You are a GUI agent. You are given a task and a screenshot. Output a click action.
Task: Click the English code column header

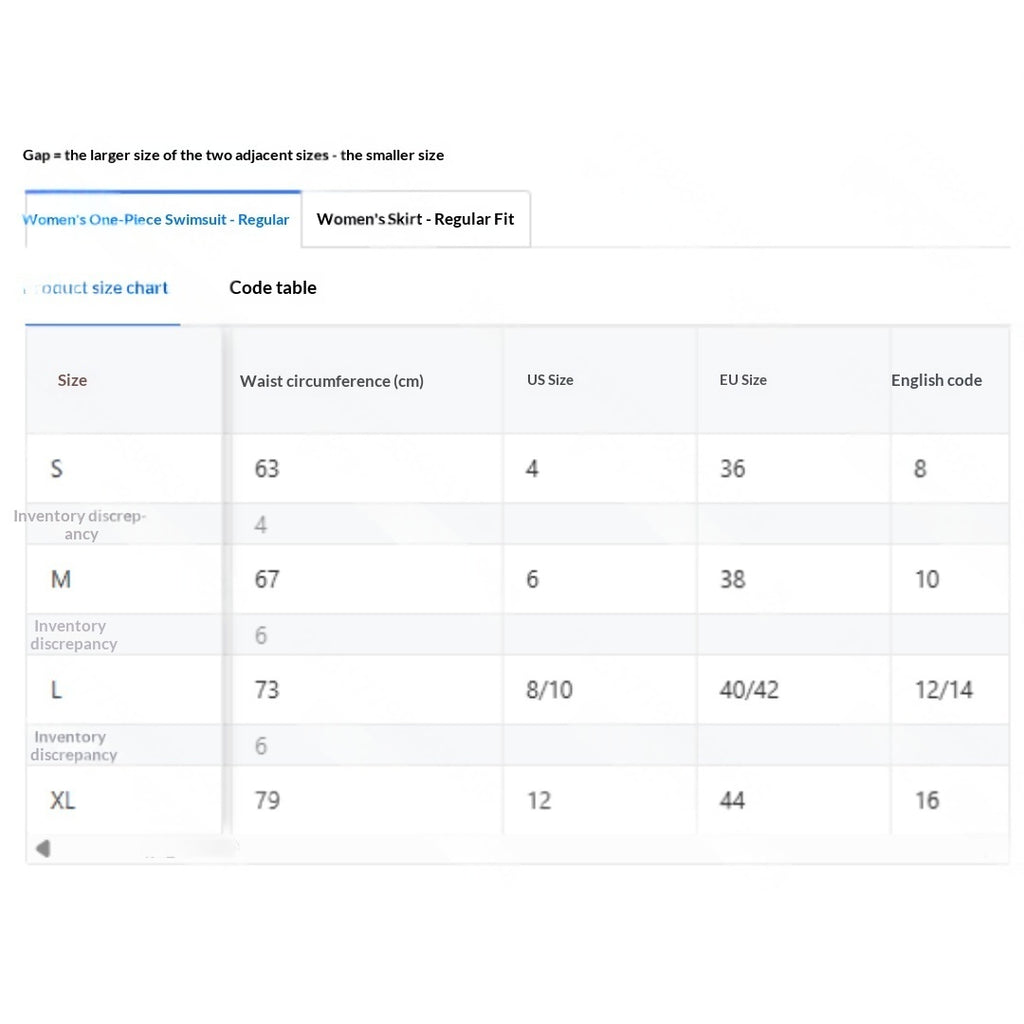(936, 380)
